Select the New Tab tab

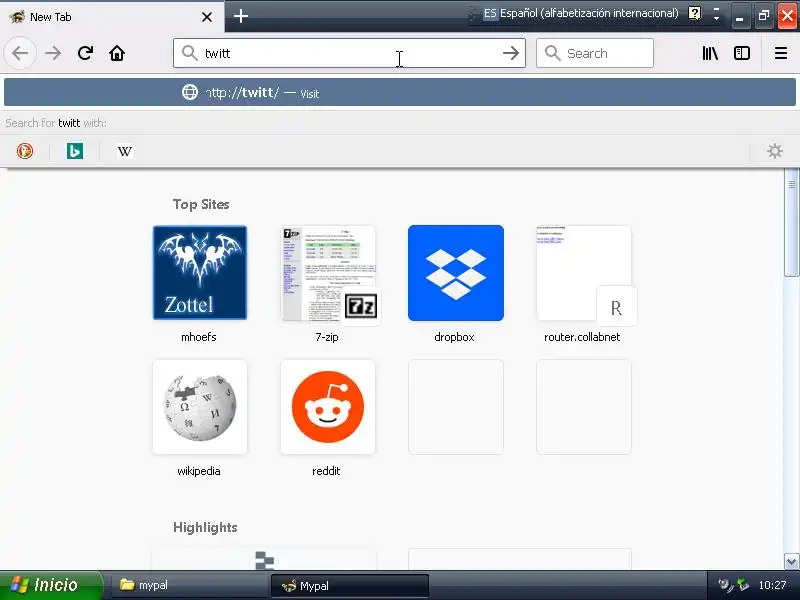112,17
